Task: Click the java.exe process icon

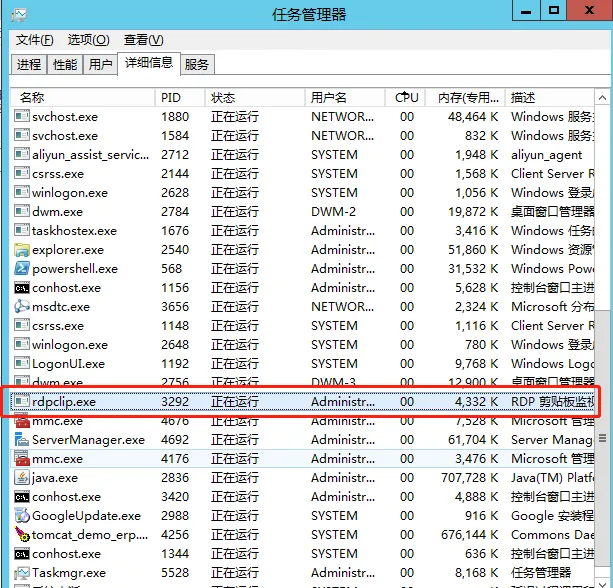Action: [22, 477]
